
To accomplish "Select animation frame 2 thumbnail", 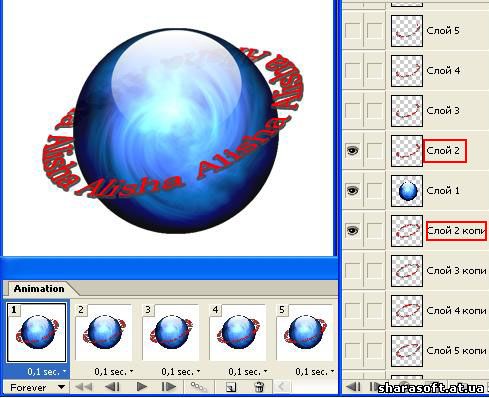I will 104,332.
